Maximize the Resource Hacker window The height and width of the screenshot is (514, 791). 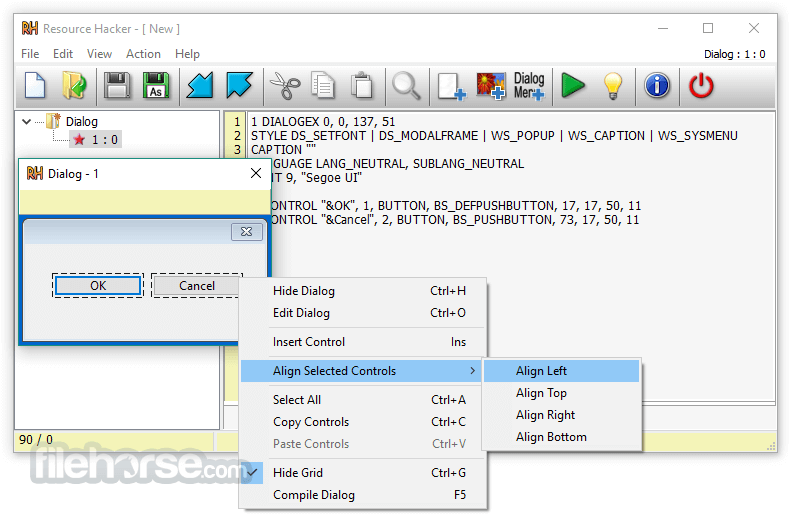708,28
